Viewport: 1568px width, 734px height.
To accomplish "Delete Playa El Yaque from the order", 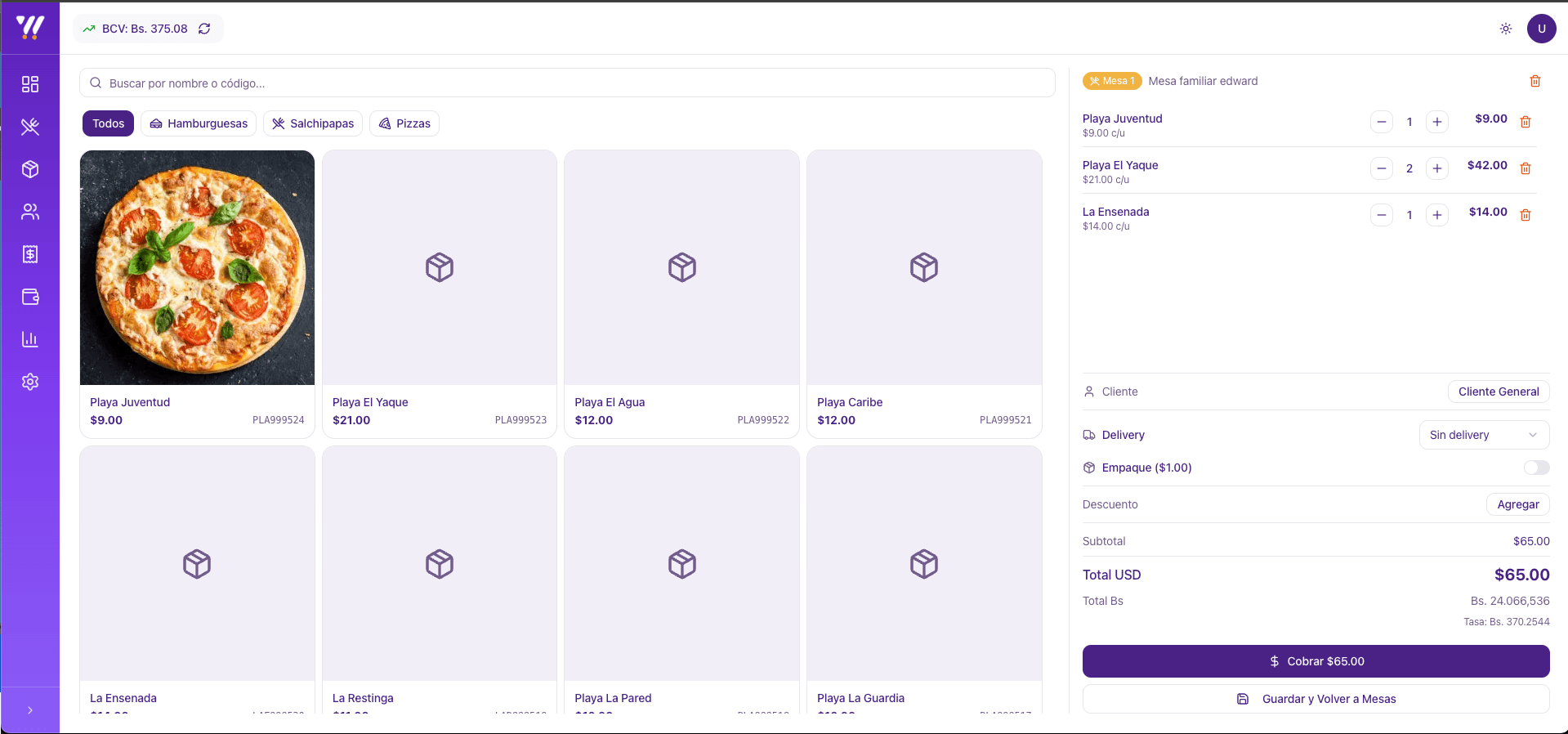I will [1525, 168].
